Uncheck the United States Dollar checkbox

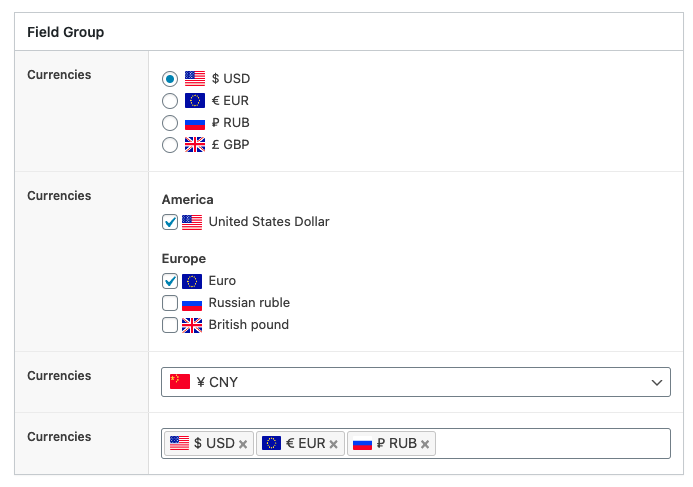pyautogui.click(x=170, y=222)
